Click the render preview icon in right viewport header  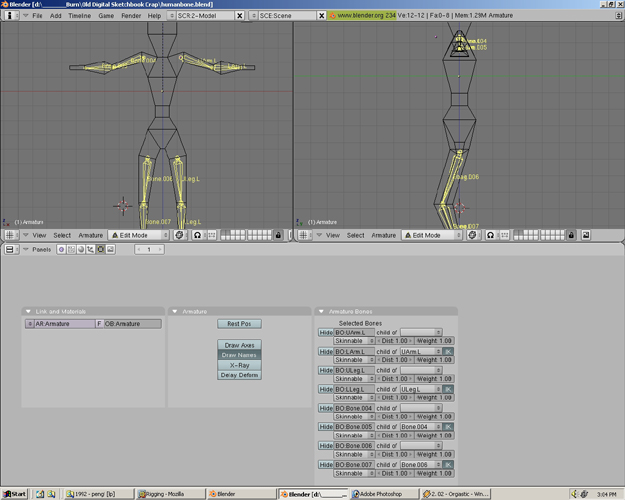coord(586,235)
